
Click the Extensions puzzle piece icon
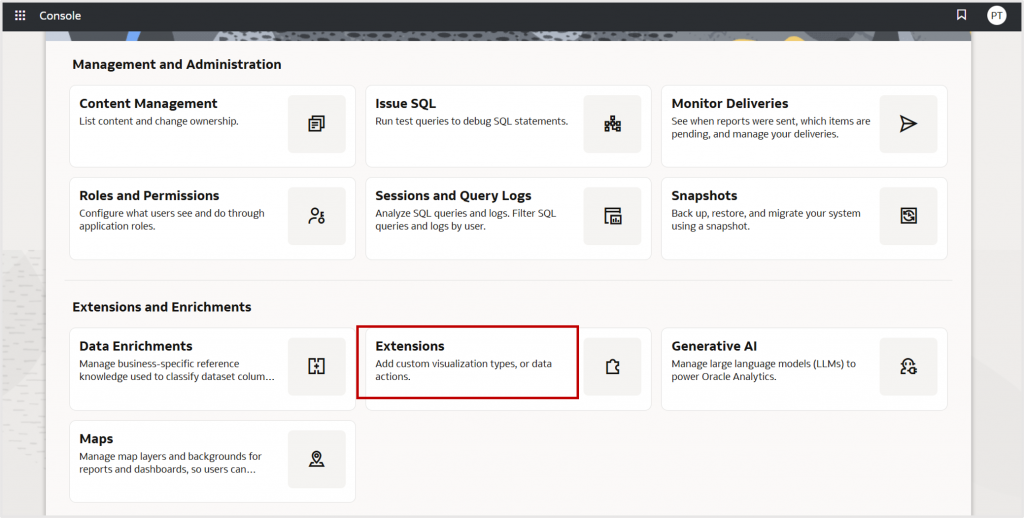tap(613, 366)
